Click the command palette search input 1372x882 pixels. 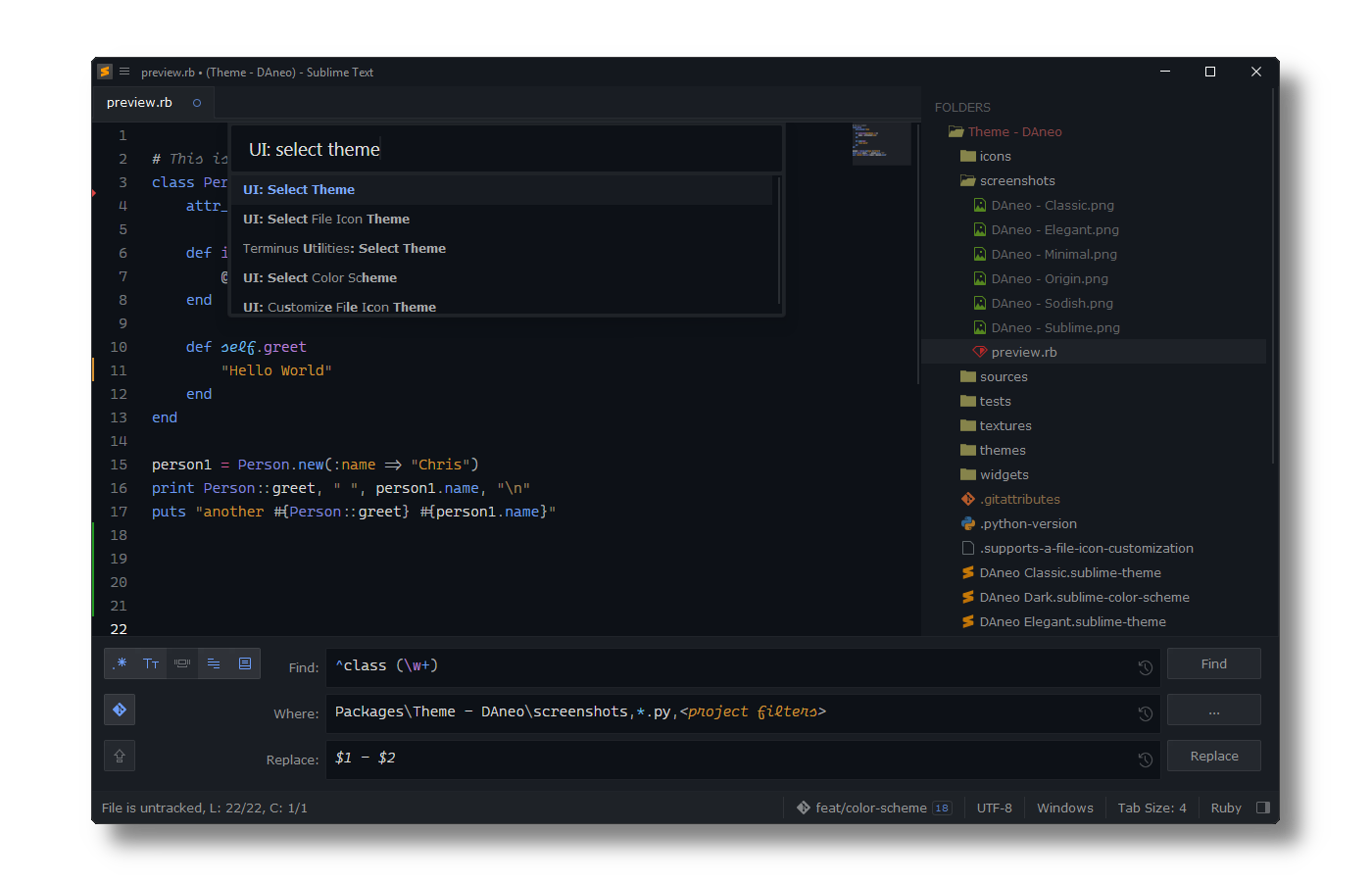click(x=506, y=149)
